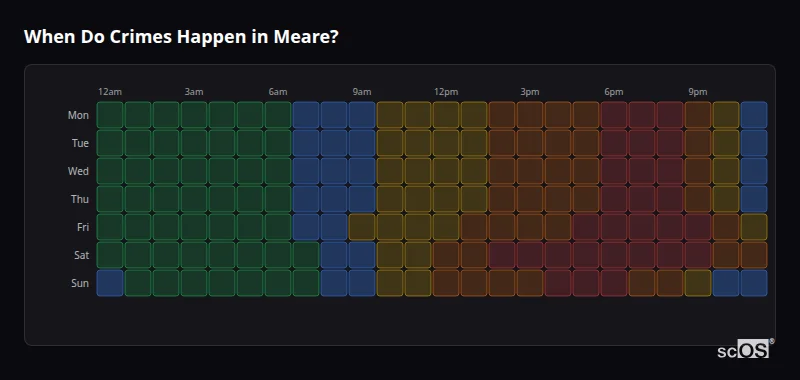
Task: Click the Thursday 6pm red cell
Action: (x=614, y=199)
